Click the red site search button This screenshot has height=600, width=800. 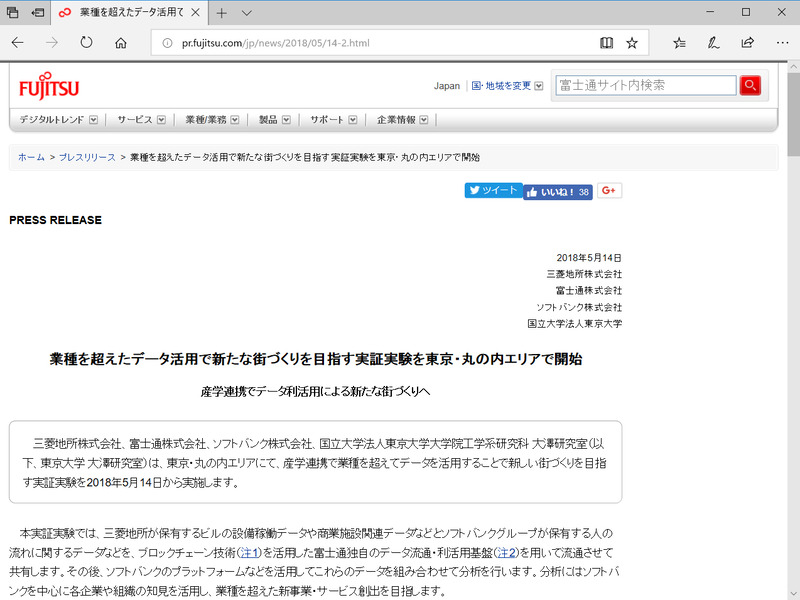(x=750, y=85)
